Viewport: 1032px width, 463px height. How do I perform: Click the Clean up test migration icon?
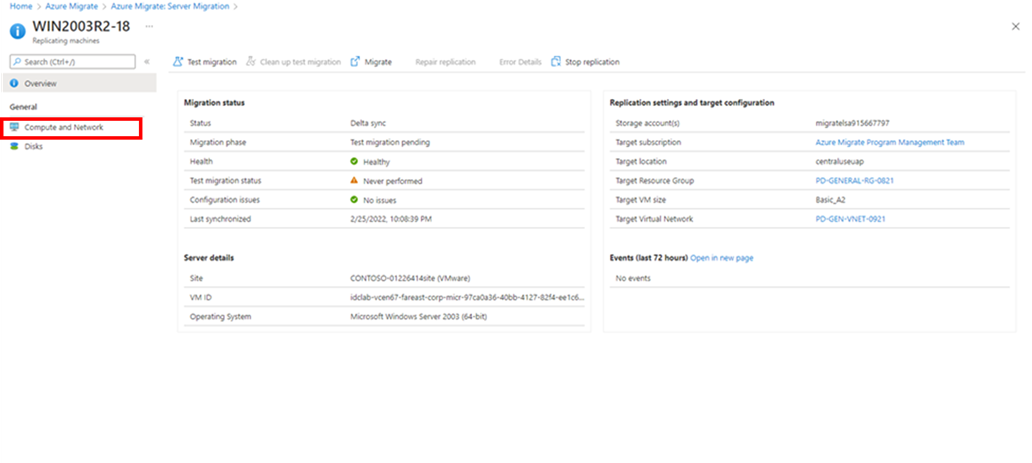(250, 62)
